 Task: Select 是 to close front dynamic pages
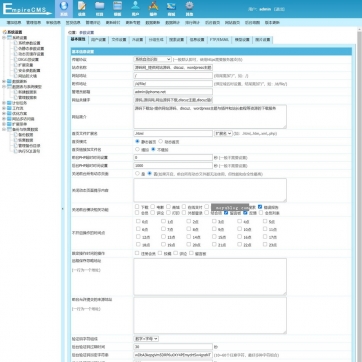pos(137,174)
